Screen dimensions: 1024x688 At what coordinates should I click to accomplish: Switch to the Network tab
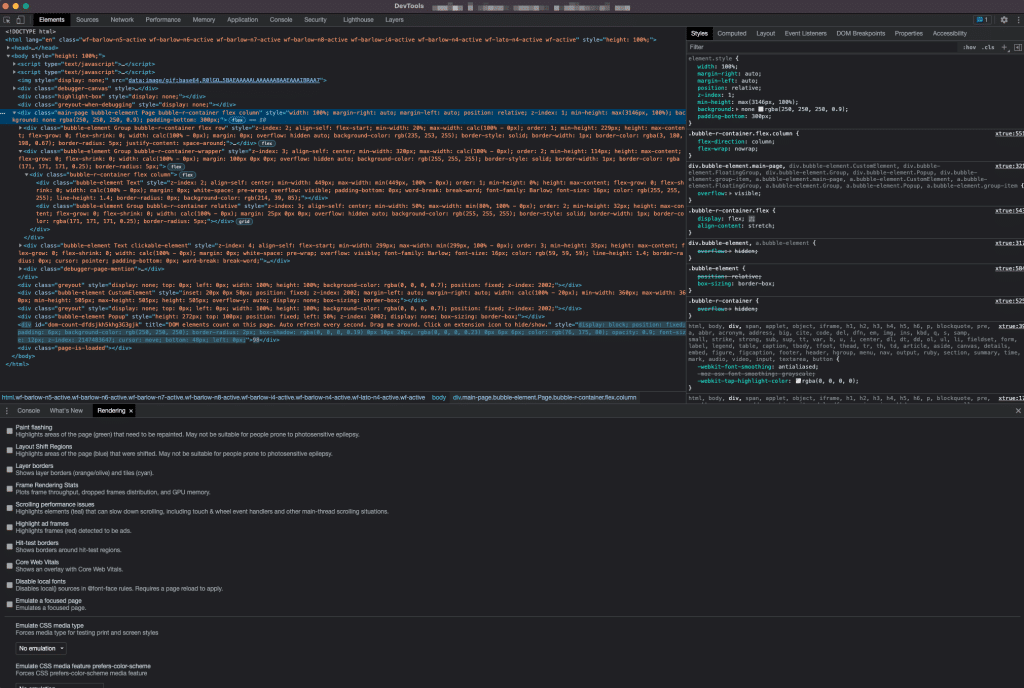tap(122, 19)
